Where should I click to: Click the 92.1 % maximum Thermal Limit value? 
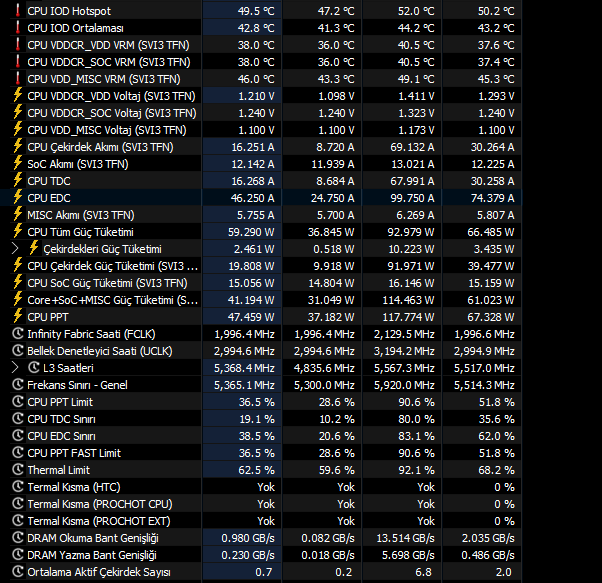click(x=416, y=470)
